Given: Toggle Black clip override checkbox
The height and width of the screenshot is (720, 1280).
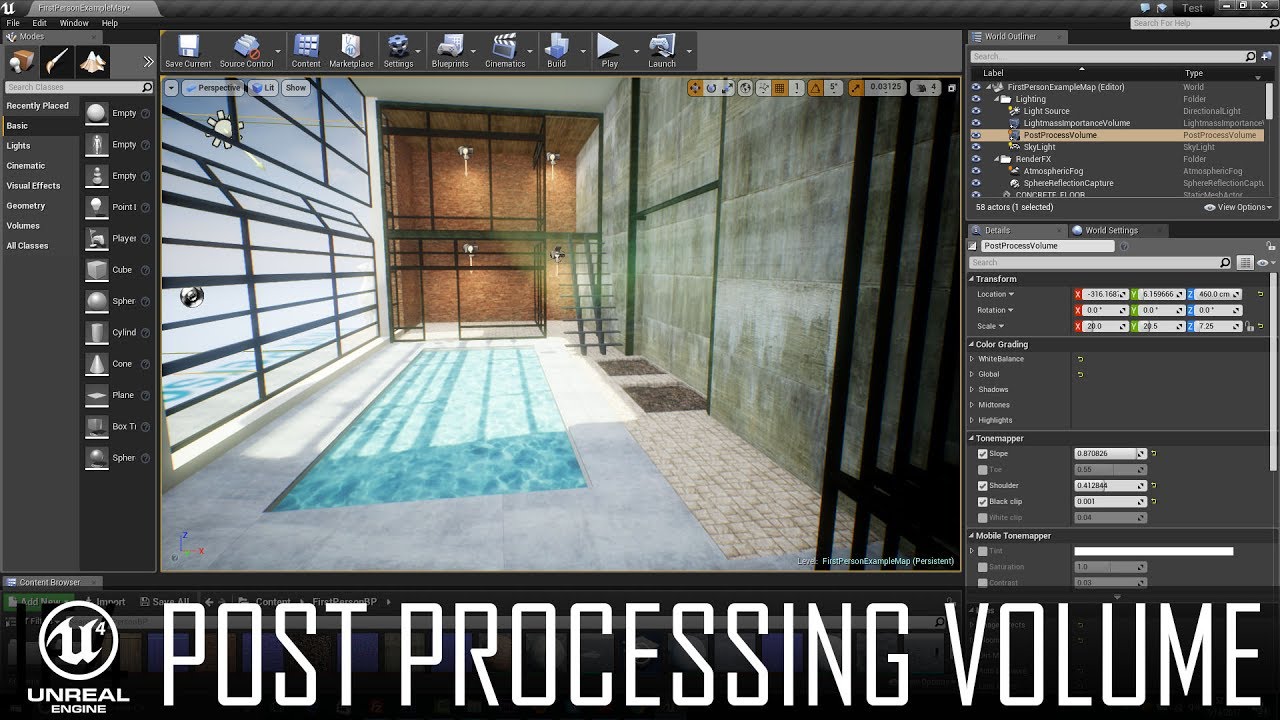Looking at the screenshot, I should coord(982,502).
